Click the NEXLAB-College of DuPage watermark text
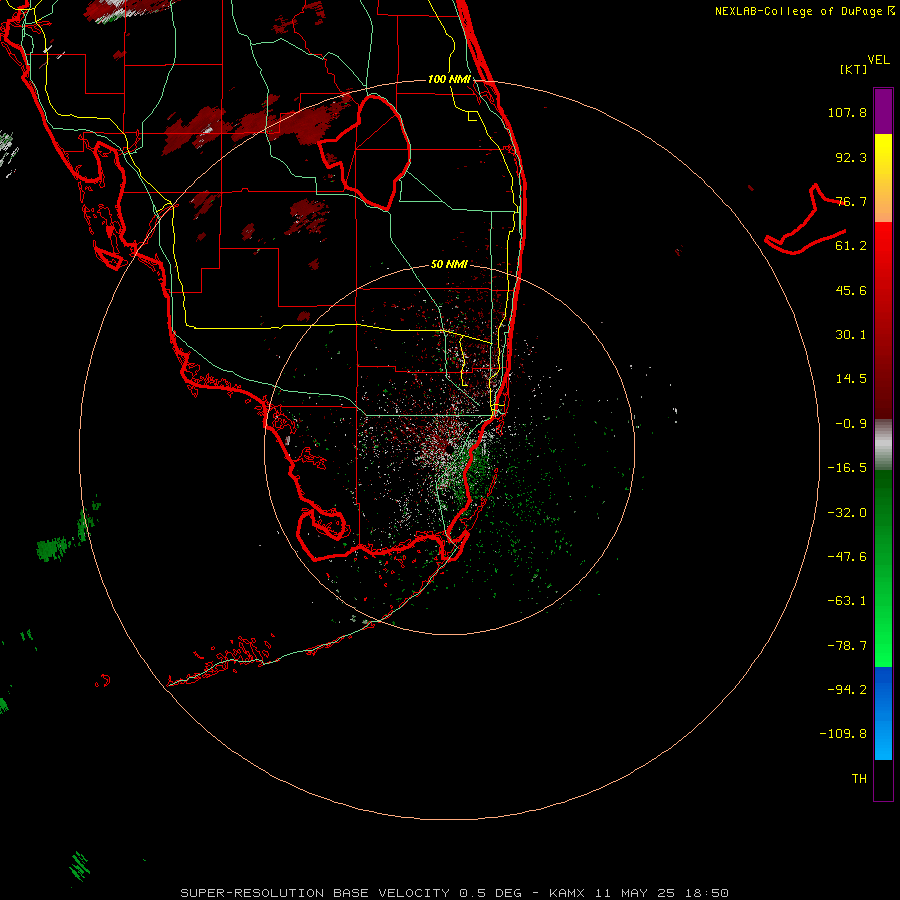Screen dimensions: 900x900 click(x=805, y=11)
